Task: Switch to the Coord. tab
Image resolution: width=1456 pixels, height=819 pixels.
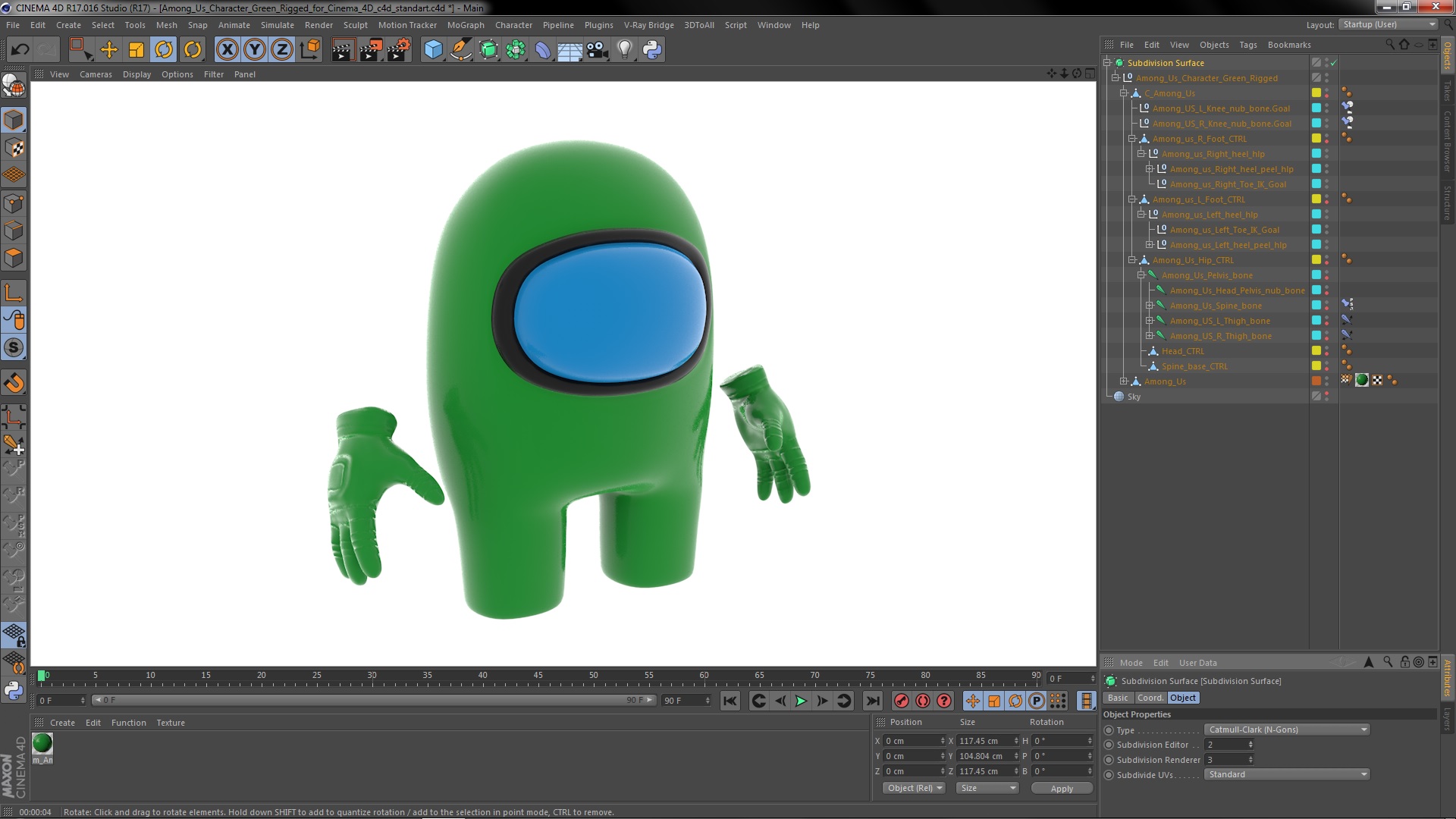Action: click(x=1150, y=698)
